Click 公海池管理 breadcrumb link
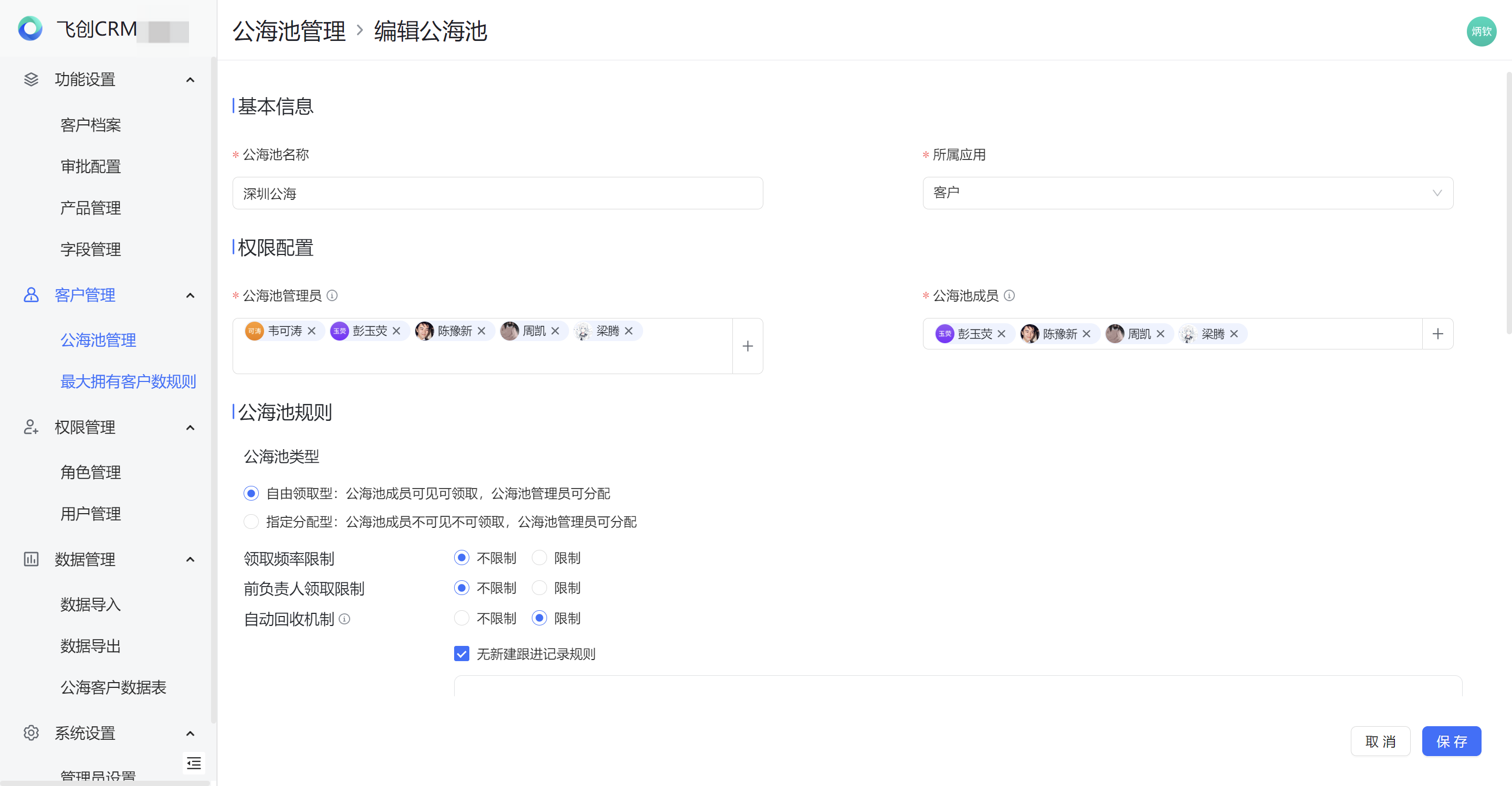Viewport: 1512px width, 786px height. pos(289,31)
